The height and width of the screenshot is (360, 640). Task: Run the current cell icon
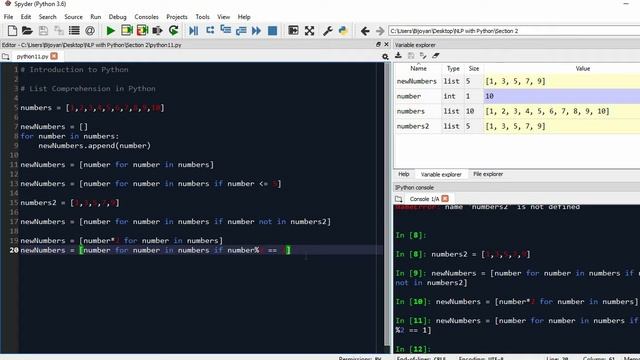click(x=127, y=31)
